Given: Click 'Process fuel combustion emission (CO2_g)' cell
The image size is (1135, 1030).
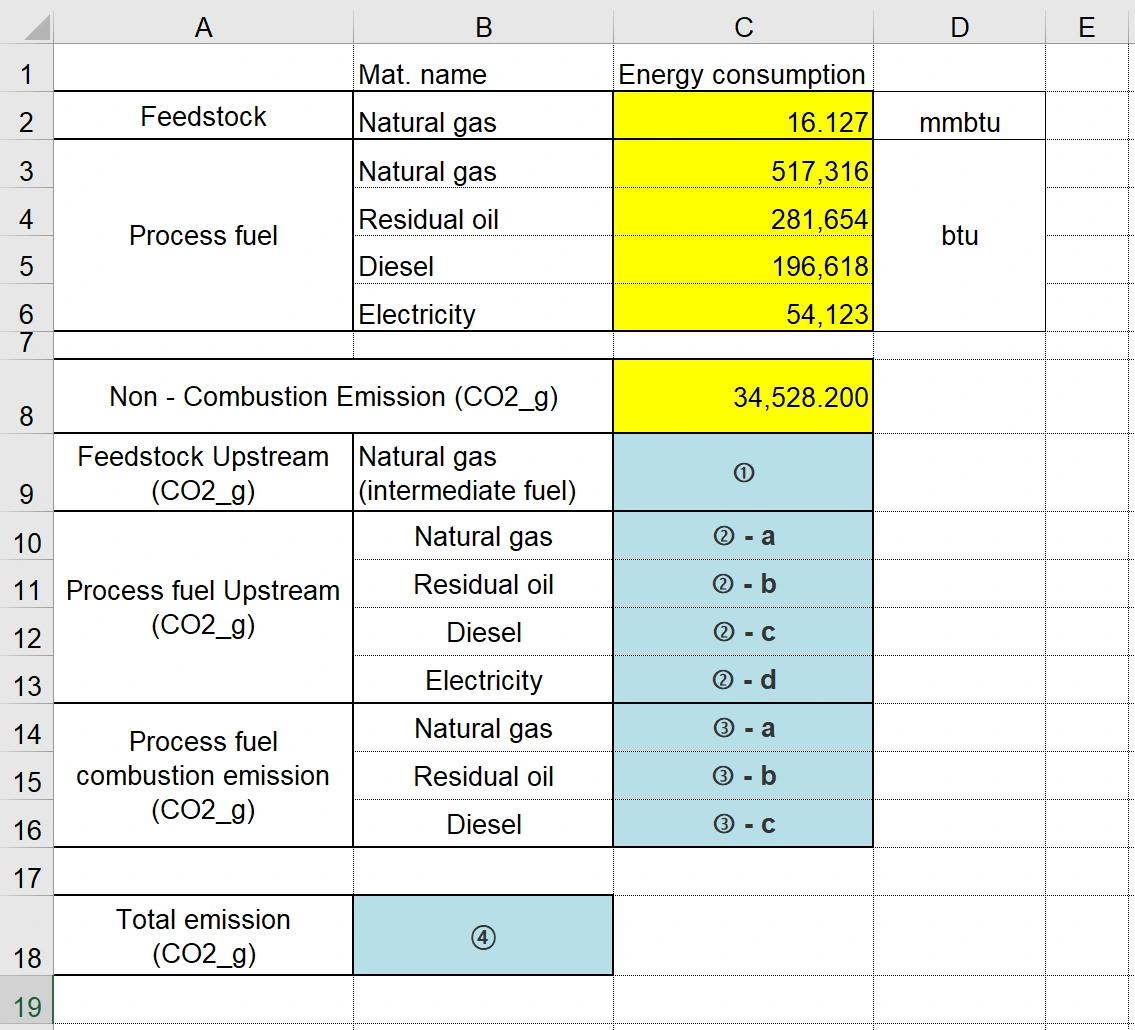Looking at the screenshot, I should (203, 775).
